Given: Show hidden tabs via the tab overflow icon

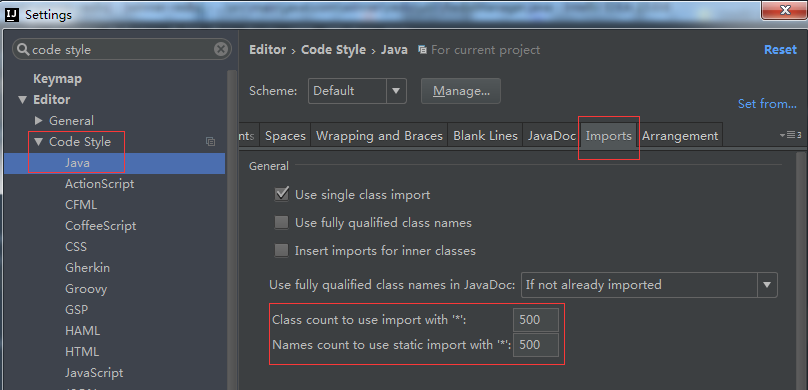Looking at the screenshot, I should point(790,135).
